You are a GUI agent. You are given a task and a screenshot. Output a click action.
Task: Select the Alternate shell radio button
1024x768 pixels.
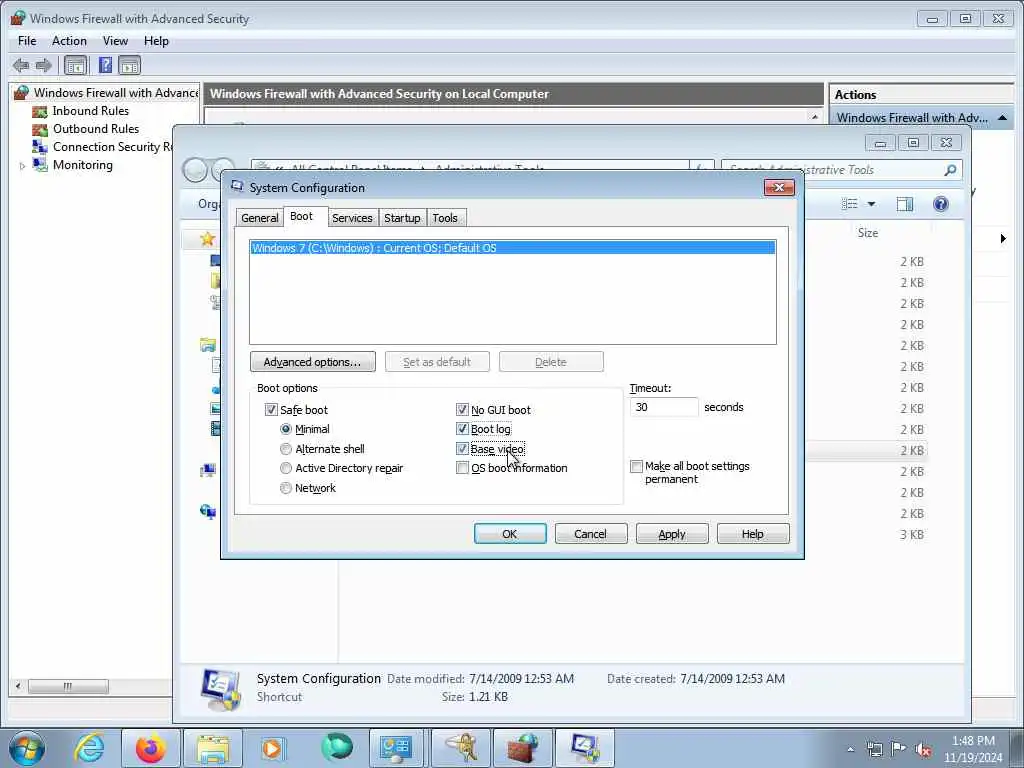[285, 449]
